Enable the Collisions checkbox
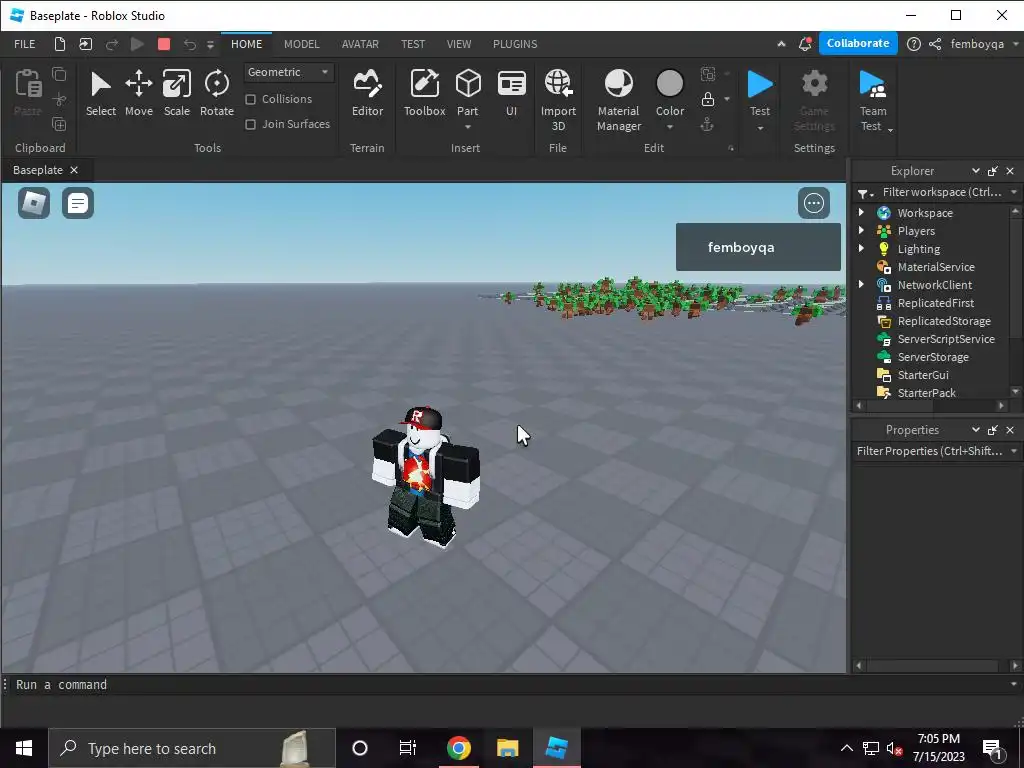 pos(250,99)
